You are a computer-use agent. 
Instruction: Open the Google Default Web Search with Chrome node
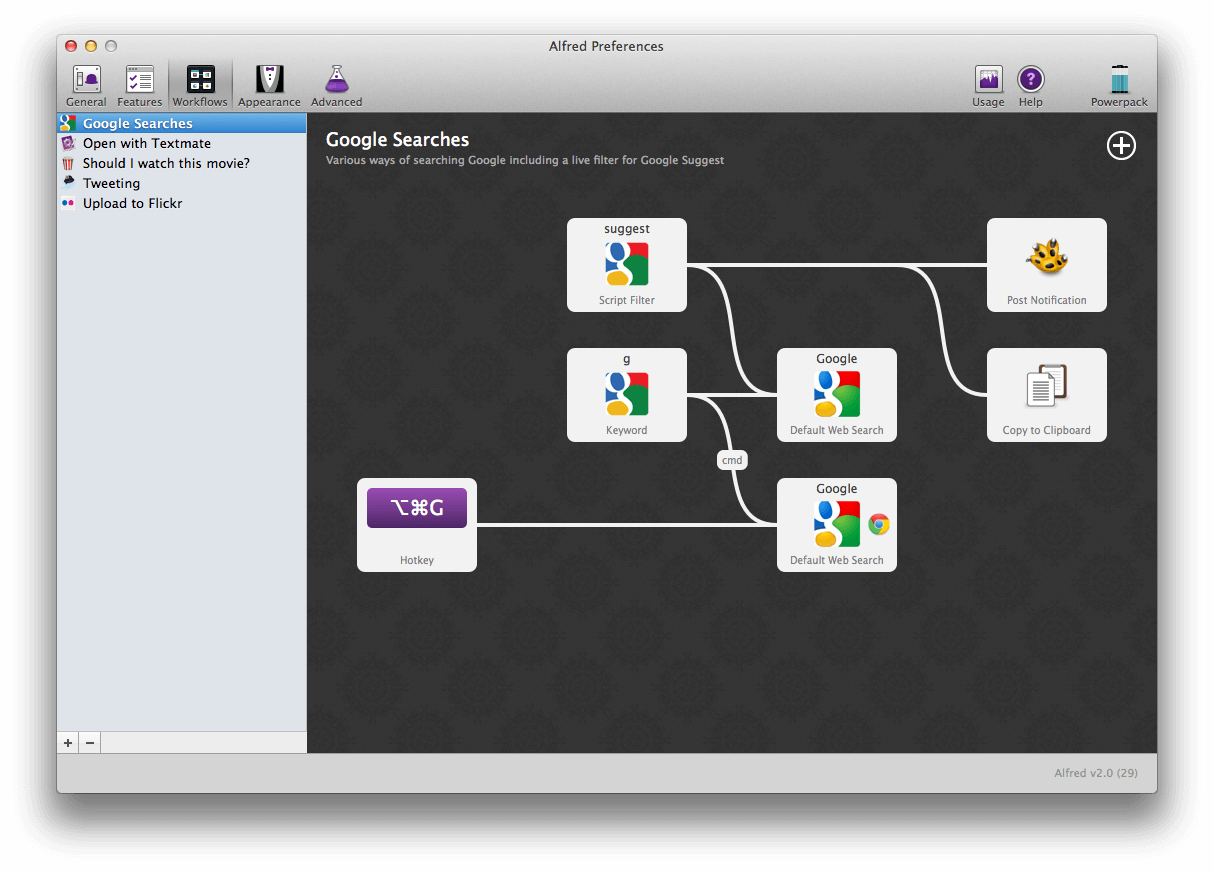tap(837, 525)
